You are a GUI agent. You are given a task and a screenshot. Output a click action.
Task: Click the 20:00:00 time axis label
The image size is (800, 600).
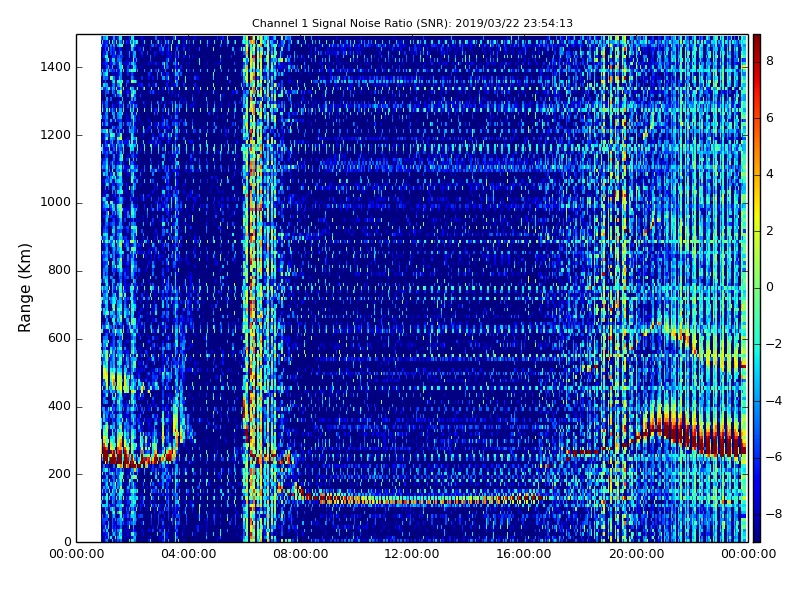636,554
